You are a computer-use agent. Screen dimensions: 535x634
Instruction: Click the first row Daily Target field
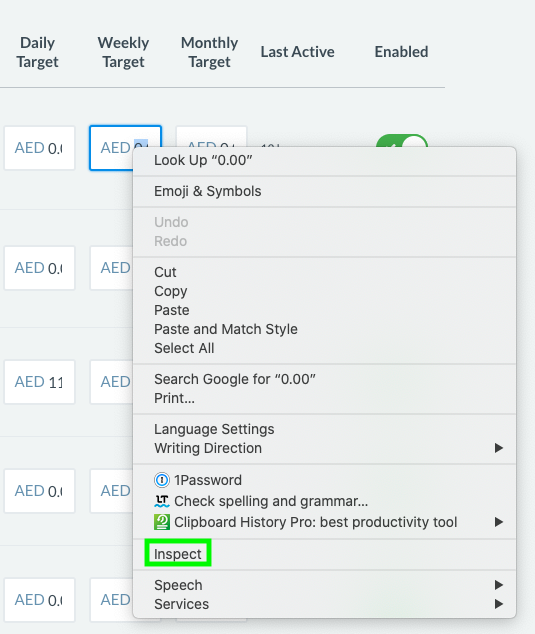39,148
